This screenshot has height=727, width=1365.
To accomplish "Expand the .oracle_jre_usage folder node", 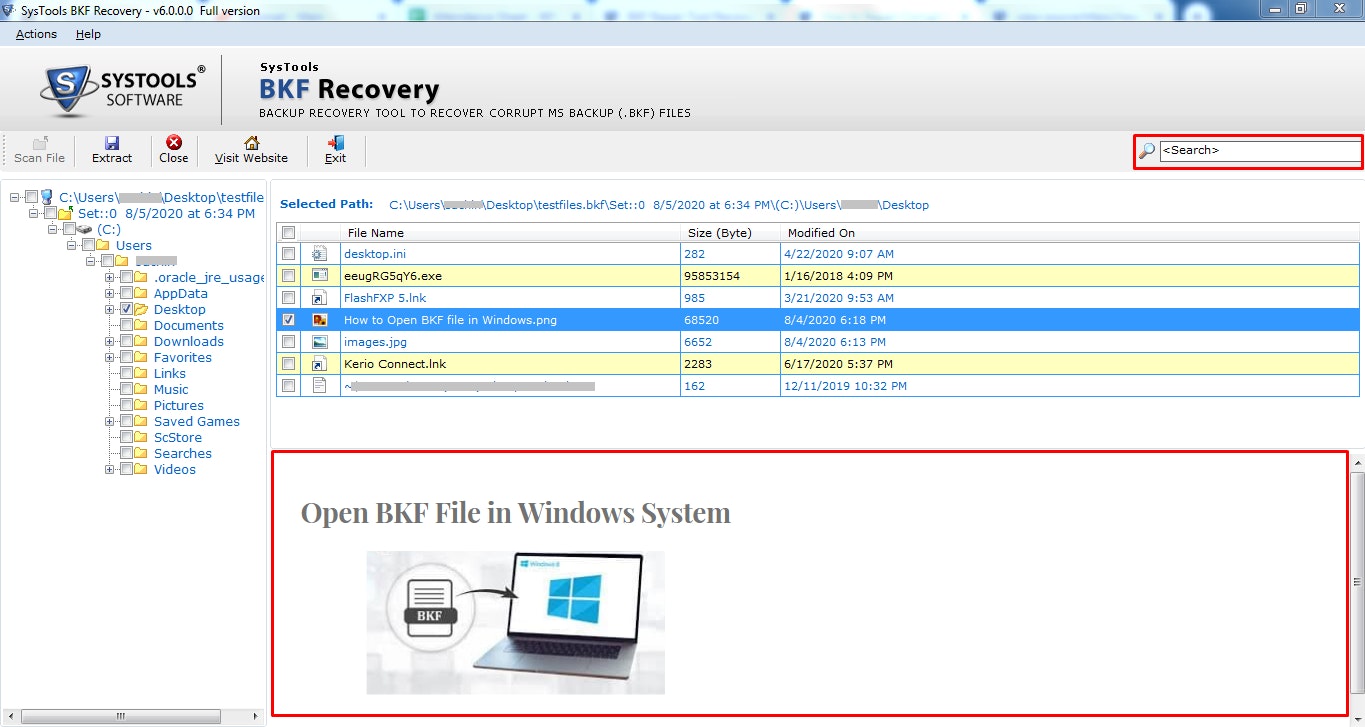I will point(110,277).
